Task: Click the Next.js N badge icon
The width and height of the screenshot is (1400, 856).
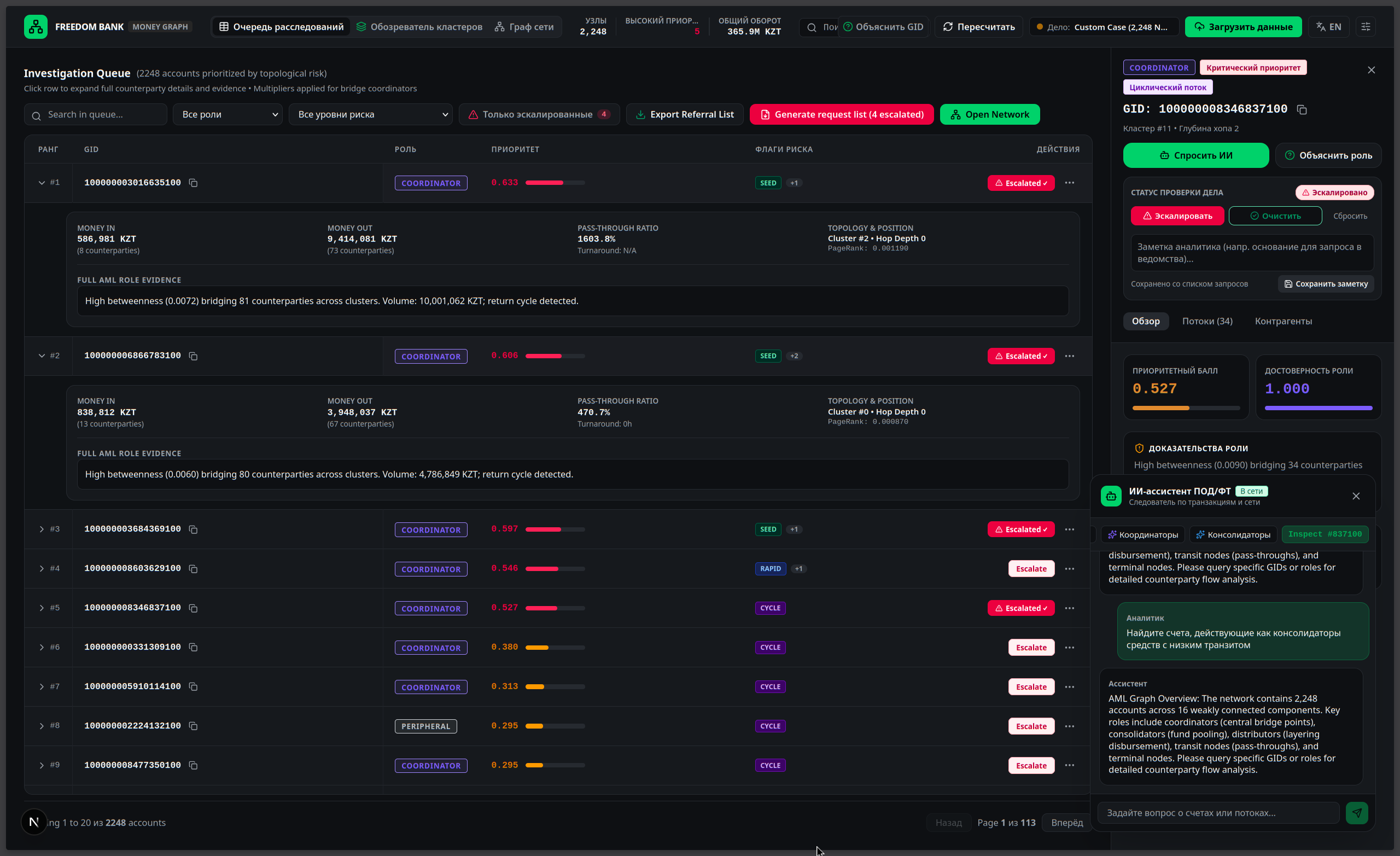Action: [34, 822]
